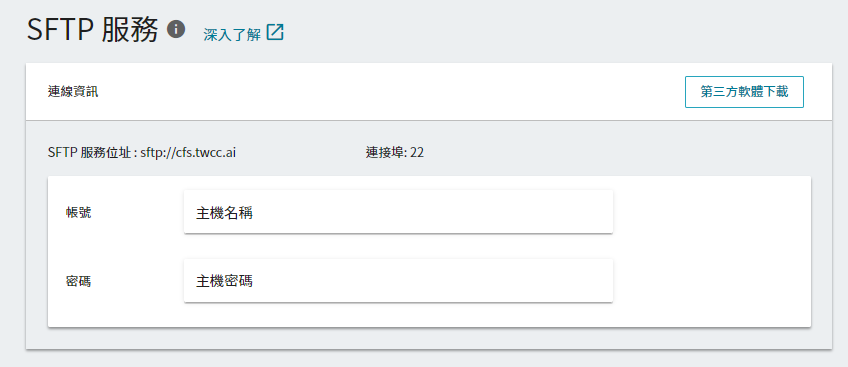Open the 深入了解 link
The image size is (848, 367).
click(233, 35)
